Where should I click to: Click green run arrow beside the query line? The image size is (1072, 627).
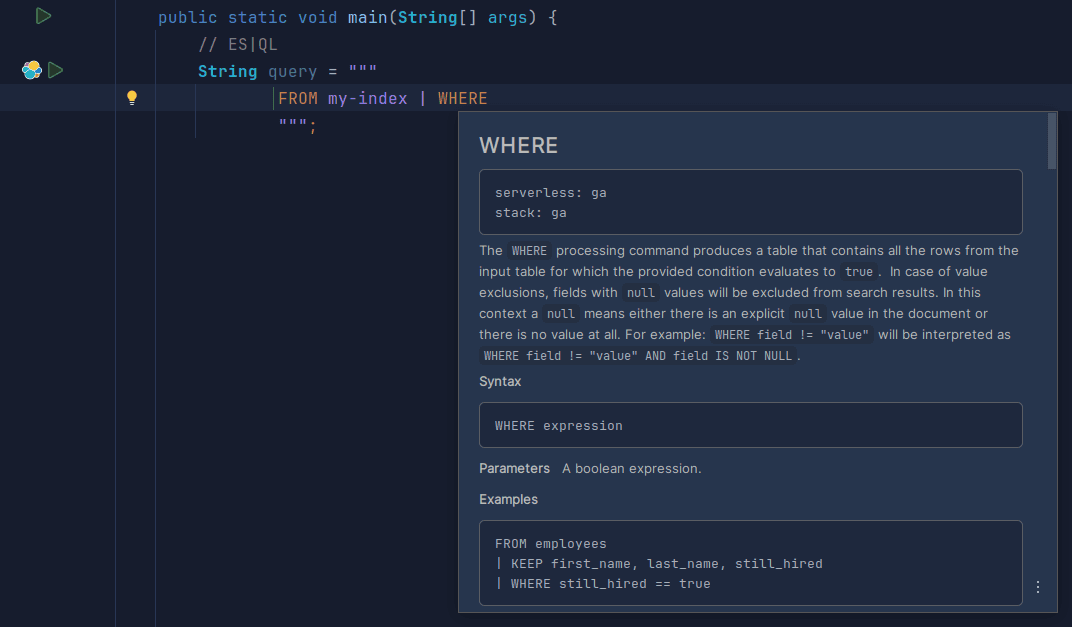click(x=55, y=70)
